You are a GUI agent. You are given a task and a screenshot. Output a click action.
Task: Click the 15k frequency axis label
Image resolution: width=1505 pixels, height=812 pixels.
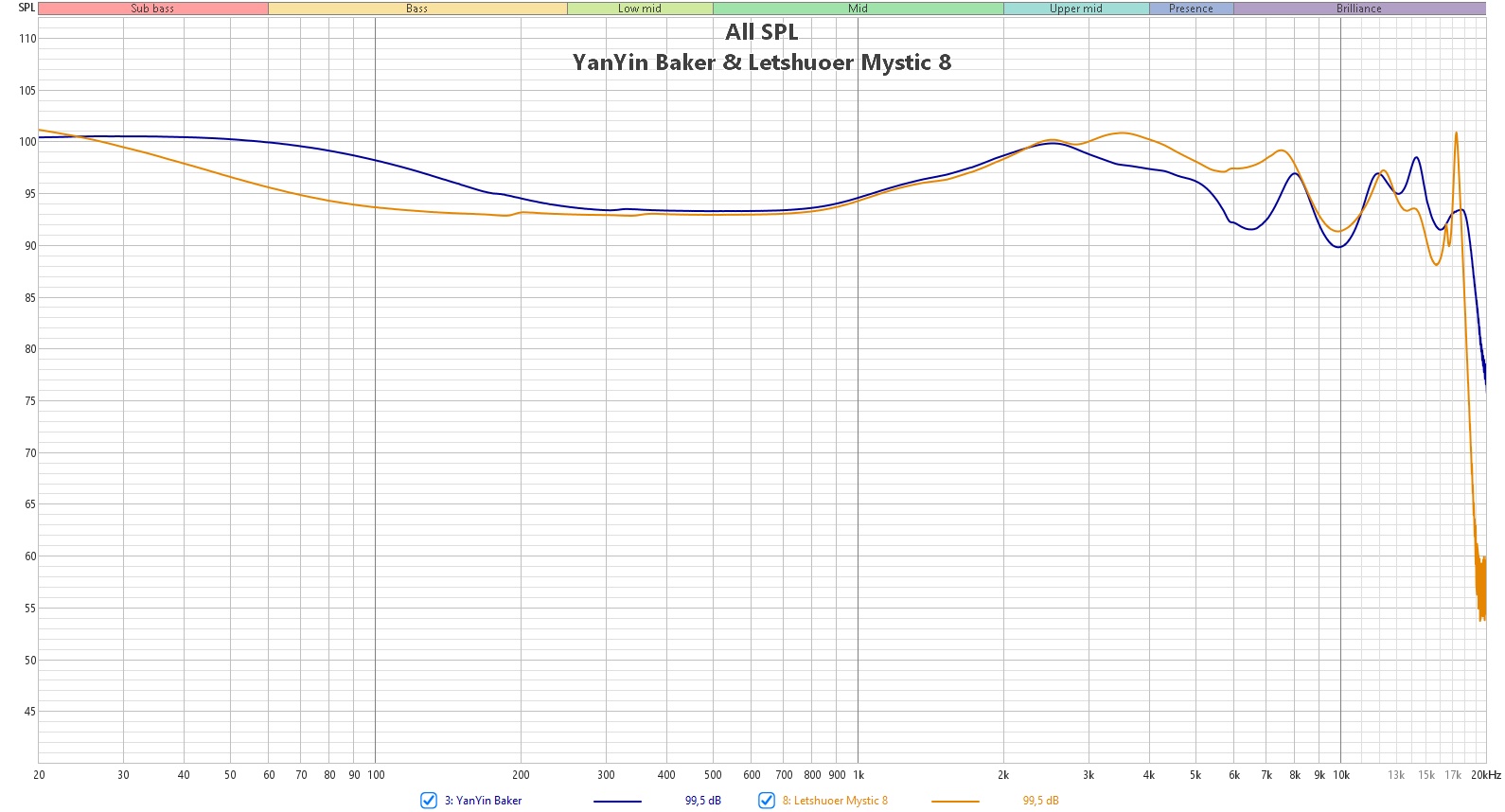[1426, 775]
